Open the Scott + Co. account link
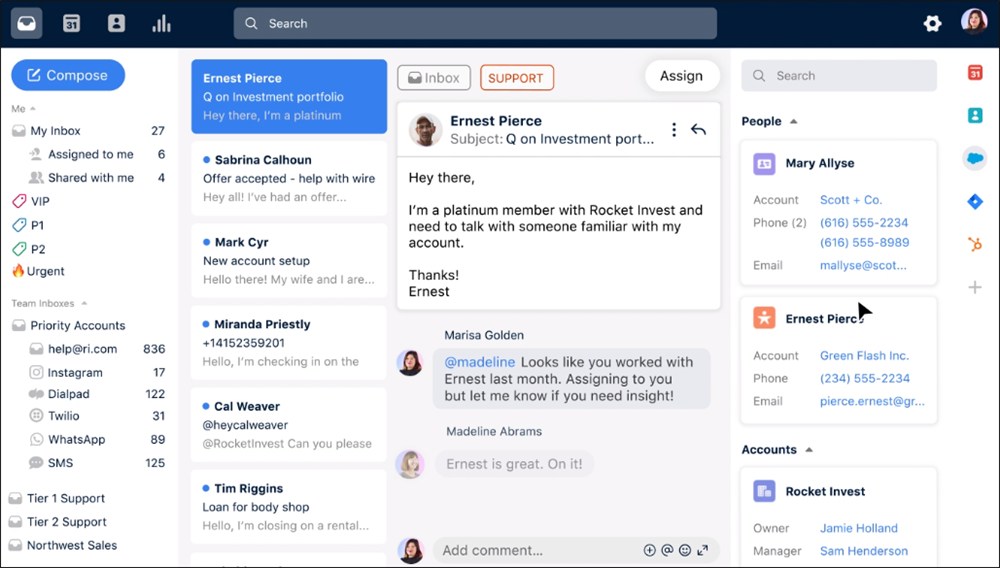Image resolution: width=1000 pixels, height=568 pixels. pyautogui.click(x=851, y=200)
